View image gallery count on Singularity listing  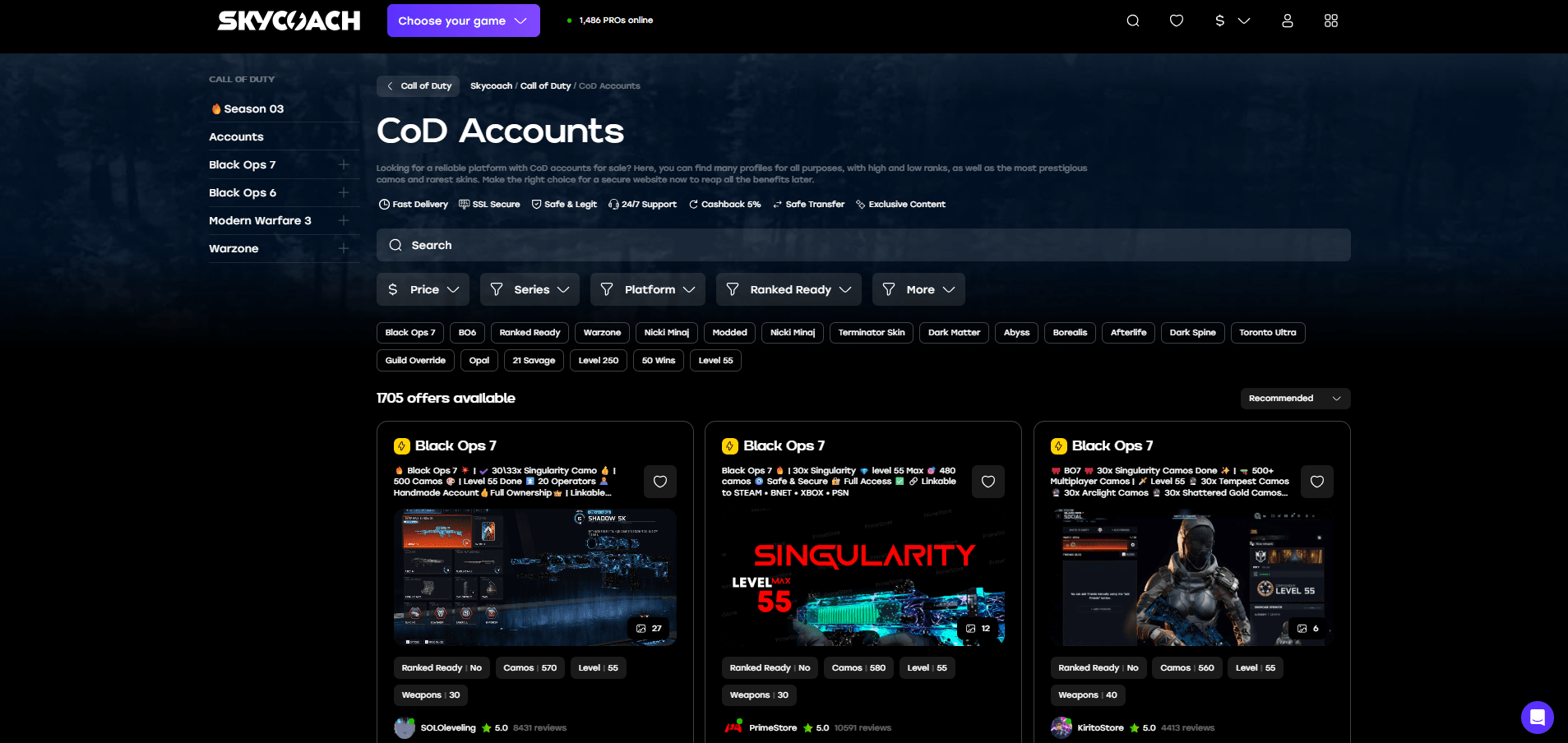978,628
